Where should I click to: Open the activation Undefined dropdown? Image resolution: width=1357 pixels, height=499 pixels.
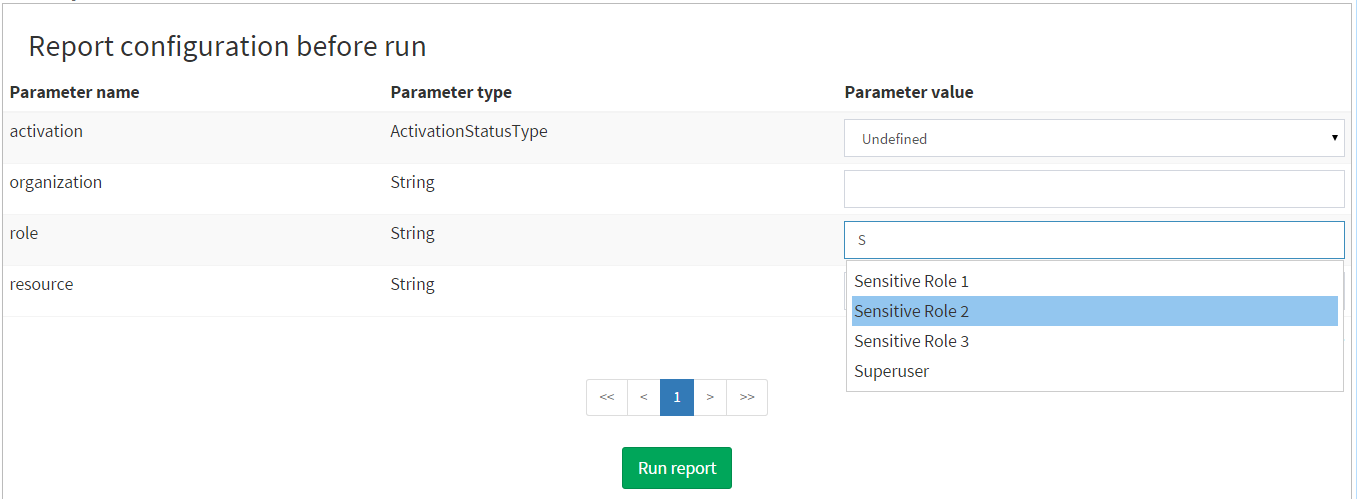(x=1093, y=139)
